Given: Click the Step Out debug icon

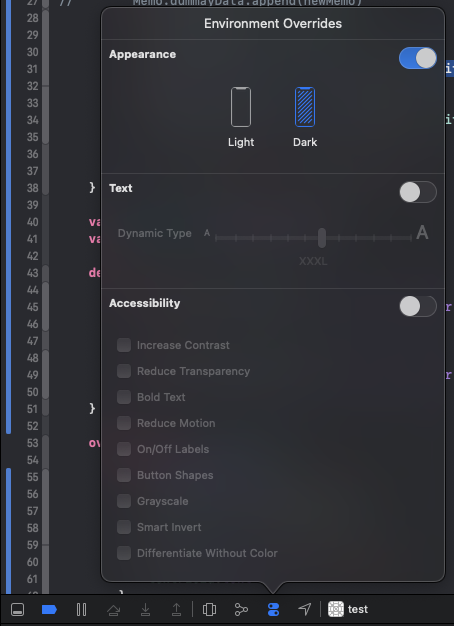Looking at the screenshot, I should tap(176, 610).
